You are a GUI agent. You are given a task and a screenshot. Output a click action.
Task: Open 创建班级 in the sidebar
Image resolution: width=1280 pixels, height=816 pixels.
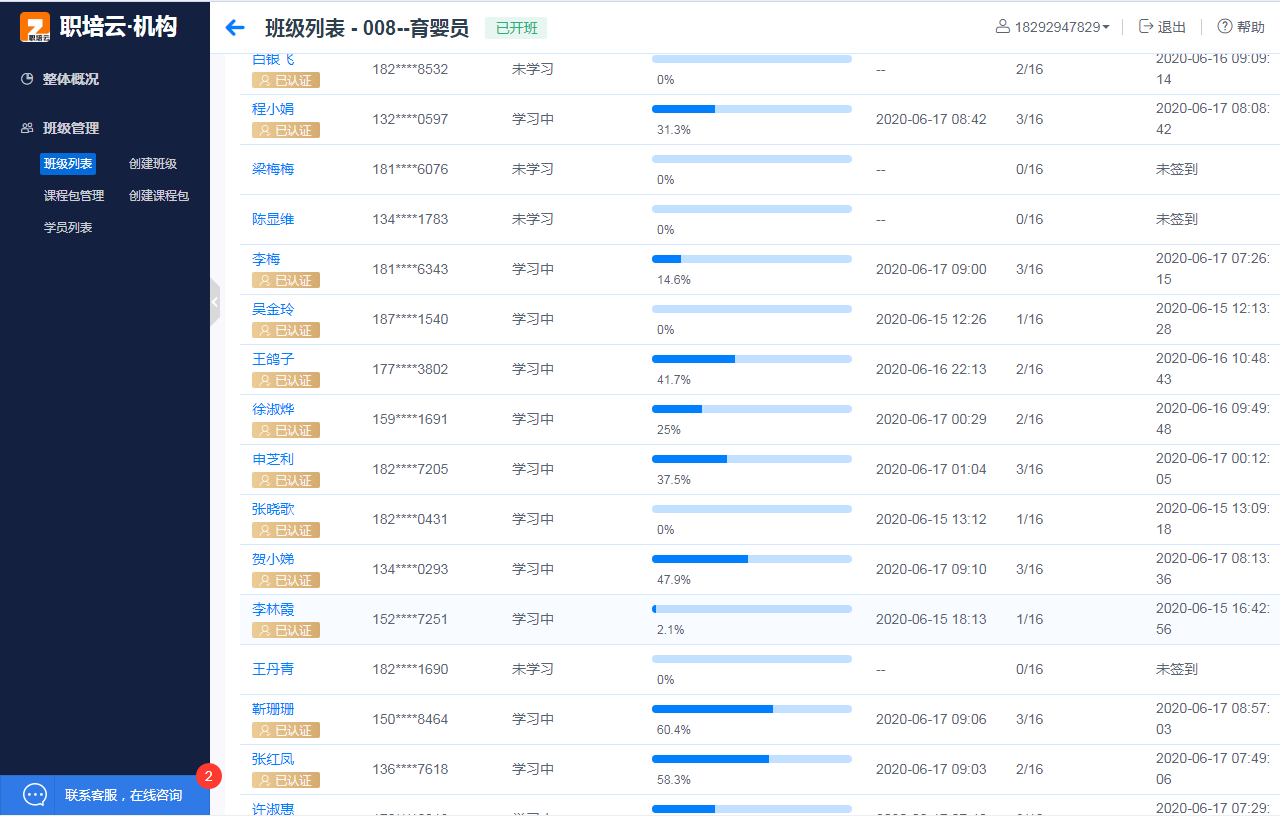tap(153, 164)
